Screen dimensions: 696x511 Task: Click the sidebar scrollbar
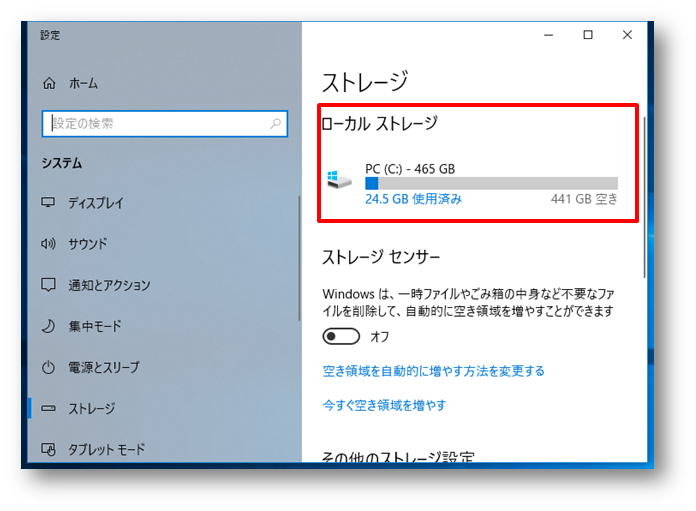click(x=300, y=258)
